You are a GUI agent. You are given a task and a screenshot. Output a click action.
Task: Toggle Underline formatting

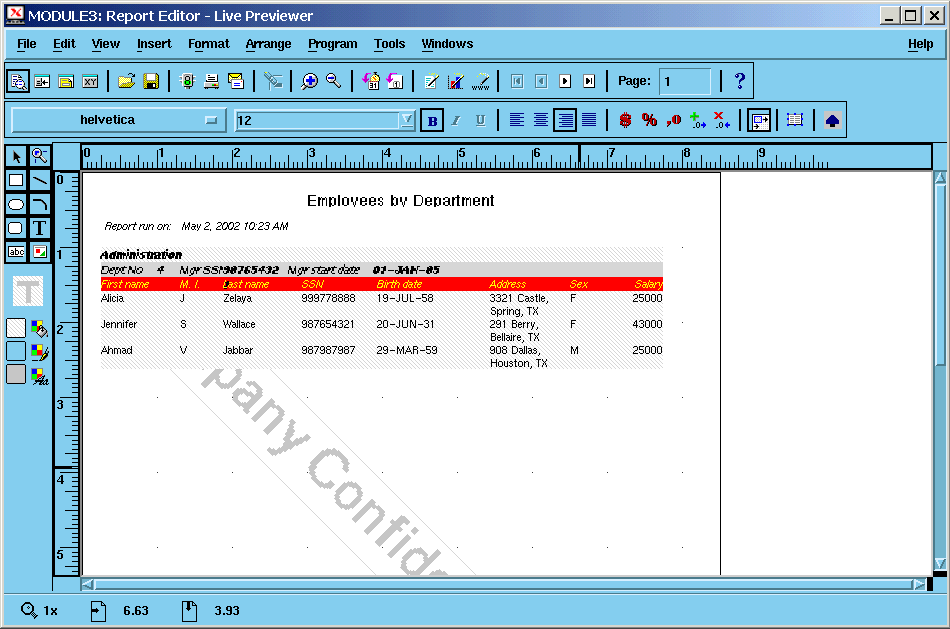point(480,121)
